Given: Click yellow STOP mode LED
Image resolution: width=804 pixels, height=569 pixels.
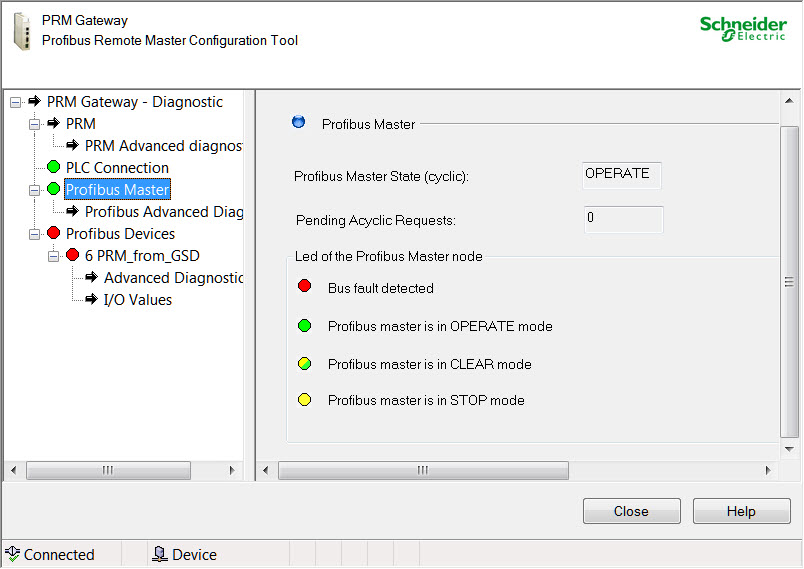Looking at the screenshot, I should click(x=305, y=399).
